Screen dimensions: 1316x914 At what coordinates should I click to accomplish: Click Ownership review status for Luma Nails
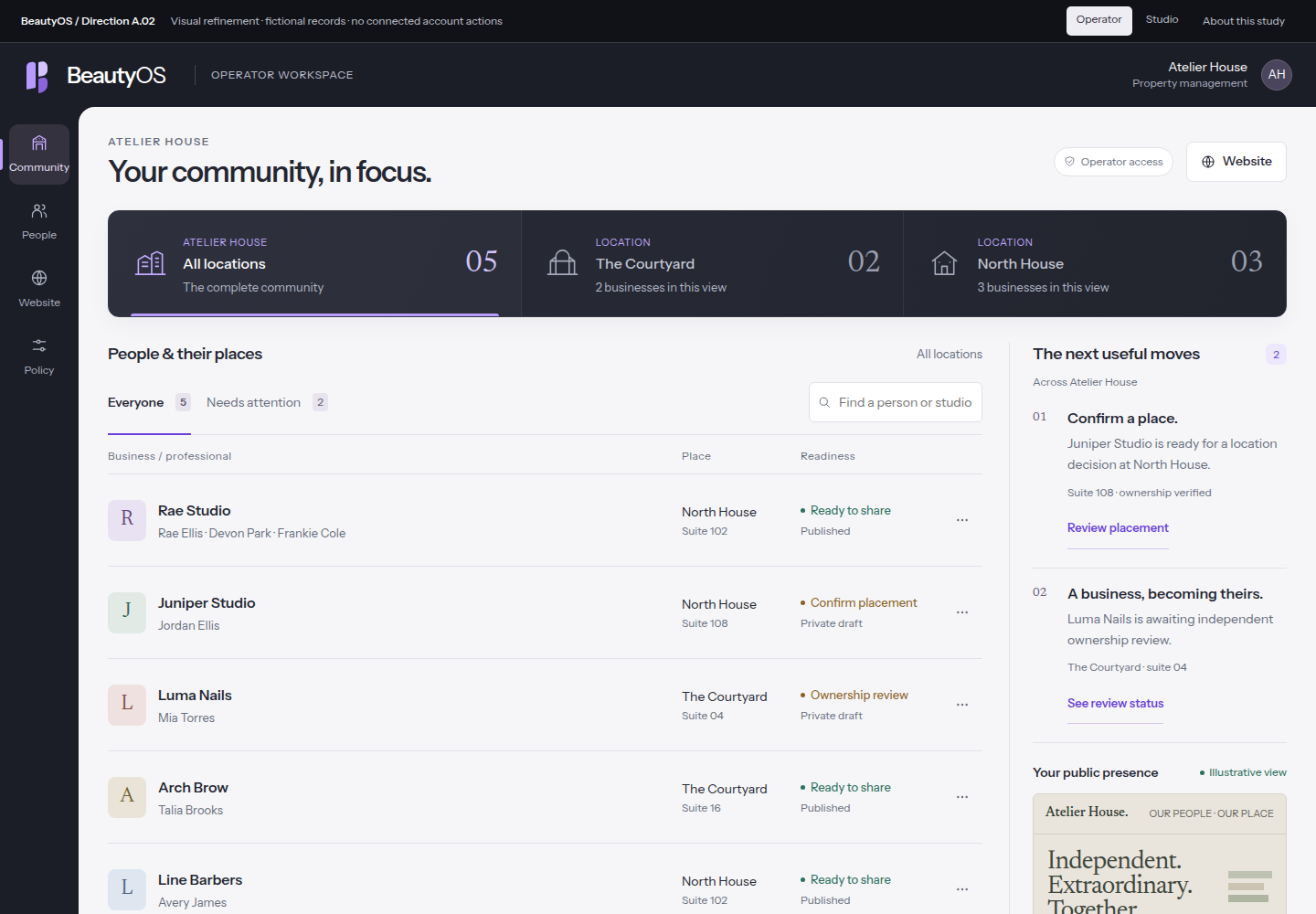[854, 696]
